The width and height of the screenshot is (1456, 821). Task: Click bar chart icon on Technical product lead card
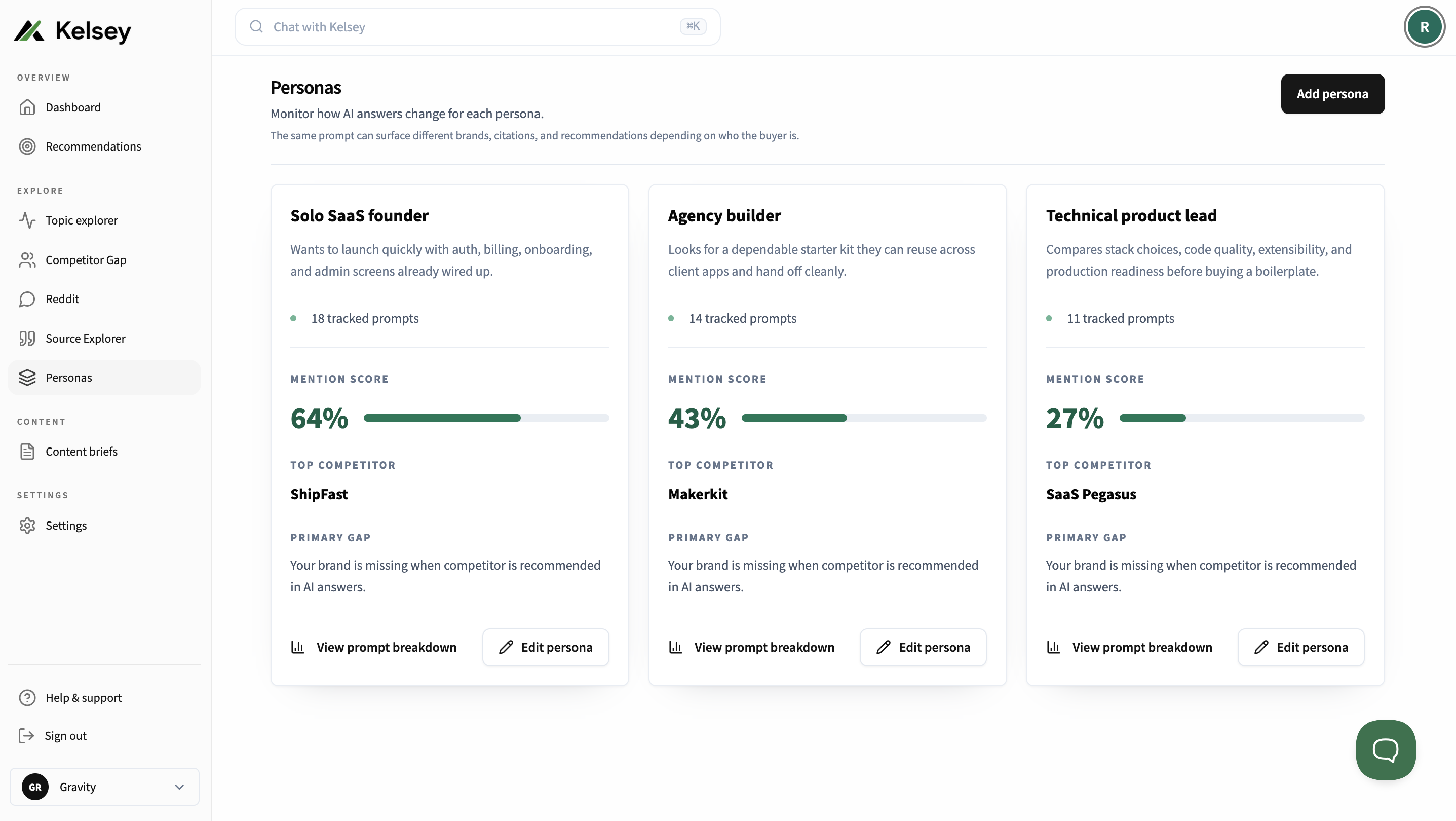tap(1053, 647)
